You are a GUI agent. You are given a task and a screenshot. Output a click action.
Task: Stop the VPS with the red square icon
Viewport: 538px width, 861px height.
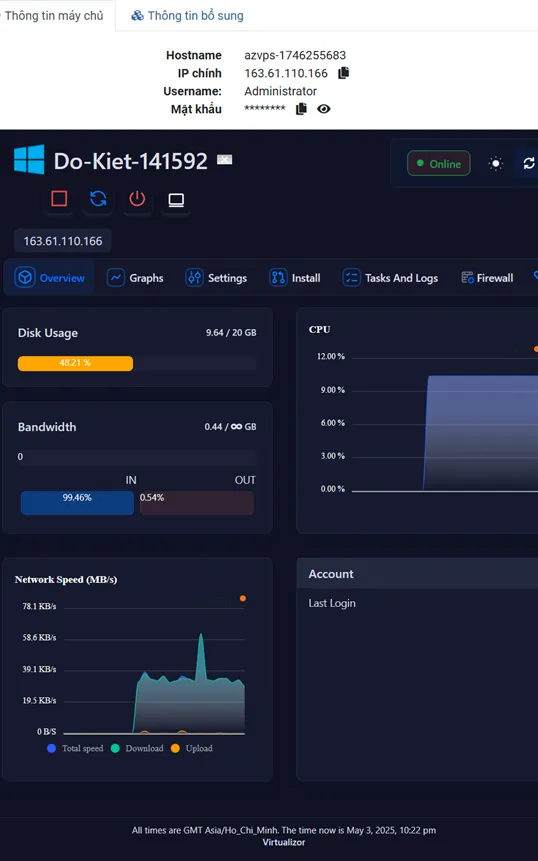pyautogui.click(x=59, y=199)
